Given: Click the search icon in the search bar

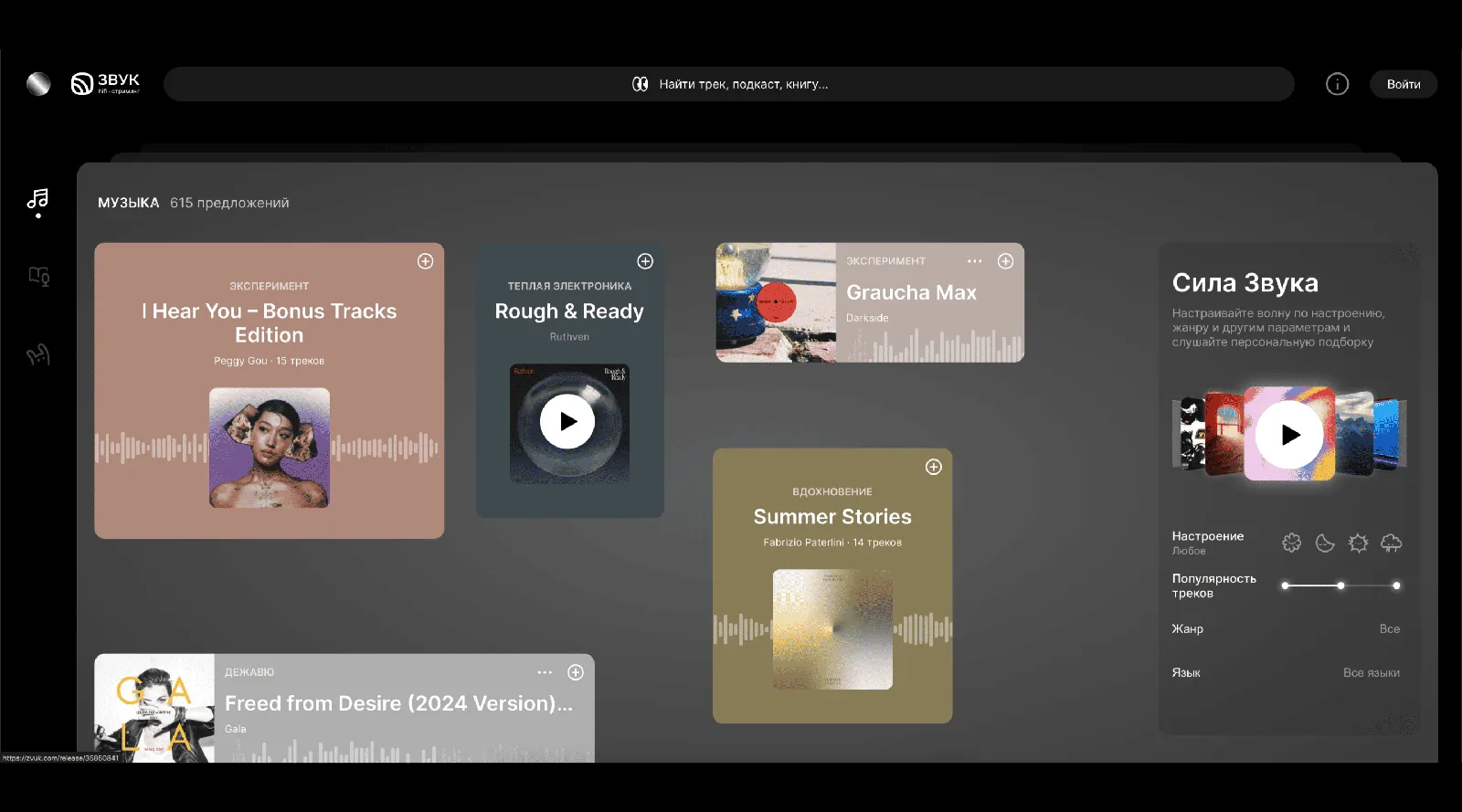Looking at the screenshot, I should pyautogui.click(x=640, y=84).
